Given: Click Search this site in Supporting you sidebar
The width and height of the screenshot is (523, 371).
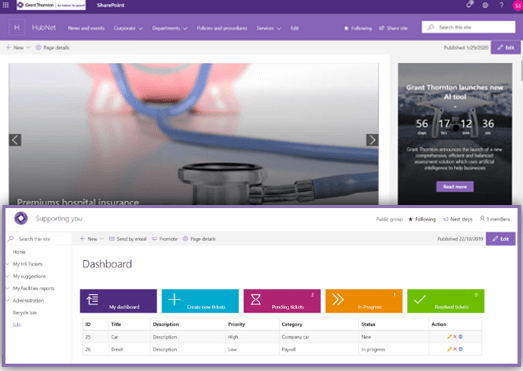Looking at the screenshot, I should pyautogui.click(x=39, y=239).
